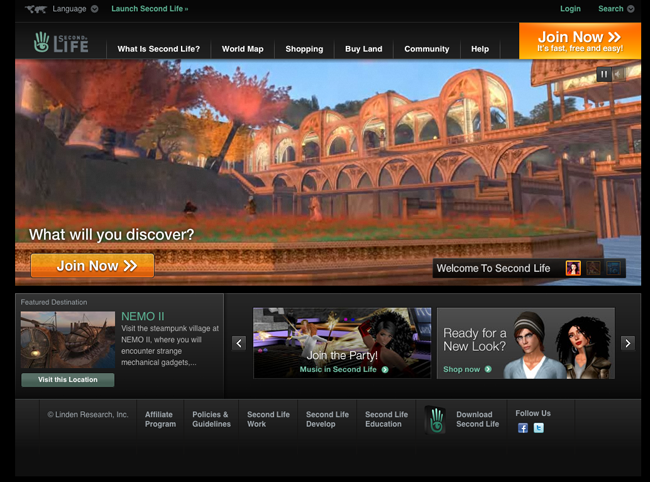Open Second Life Develop footer link
The height and width of the screenshot is (482, 650).
coord(327,419)
